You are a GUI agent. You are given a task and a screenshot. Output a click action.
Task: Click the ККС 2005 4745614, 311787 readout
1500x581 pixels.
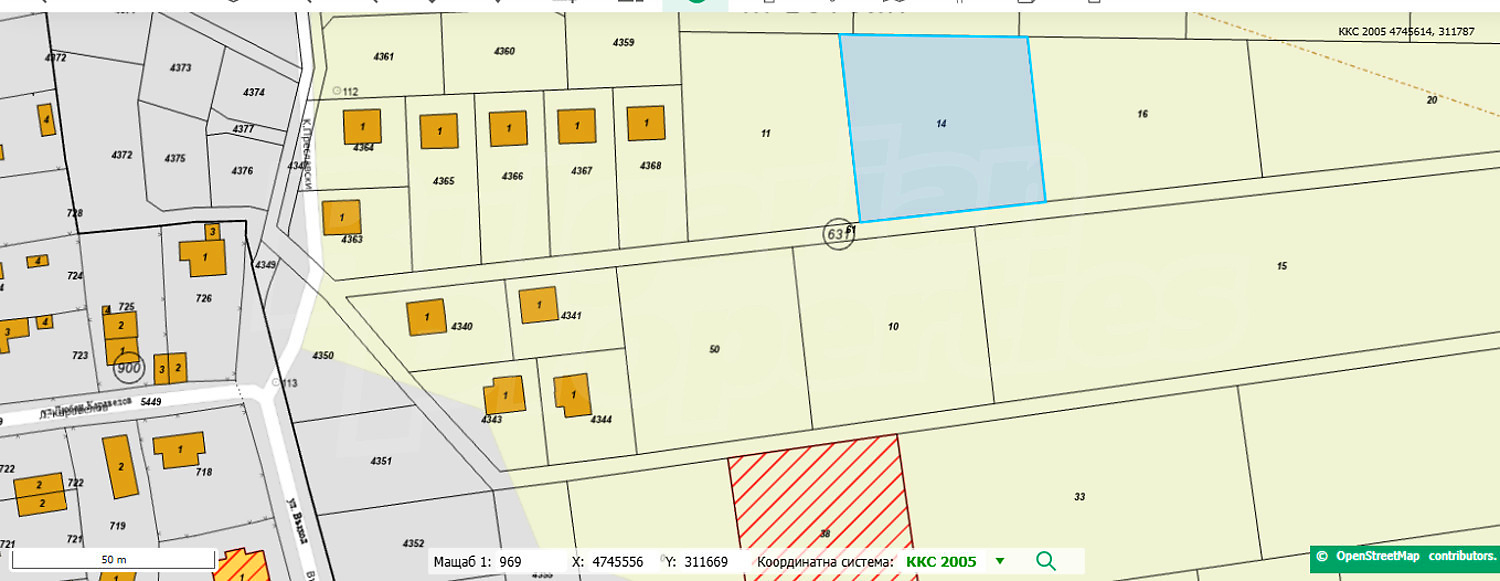click(x=1406, y=32)
